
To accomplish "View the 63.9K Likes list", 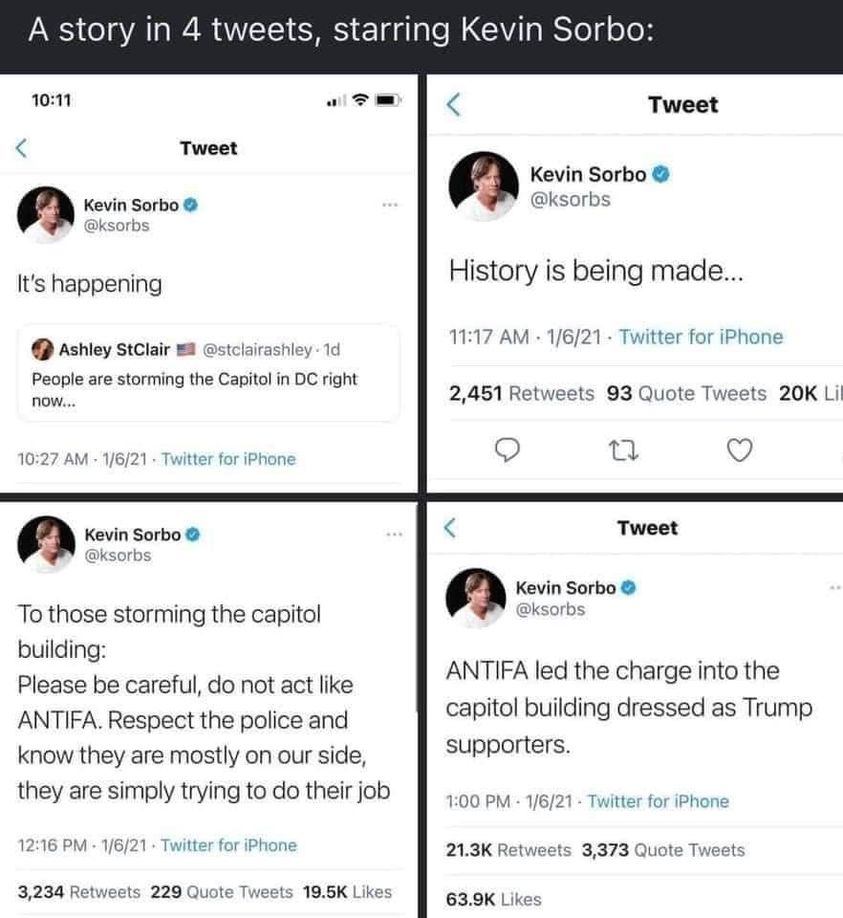I will pyautogui.click(x=493, y=899).
